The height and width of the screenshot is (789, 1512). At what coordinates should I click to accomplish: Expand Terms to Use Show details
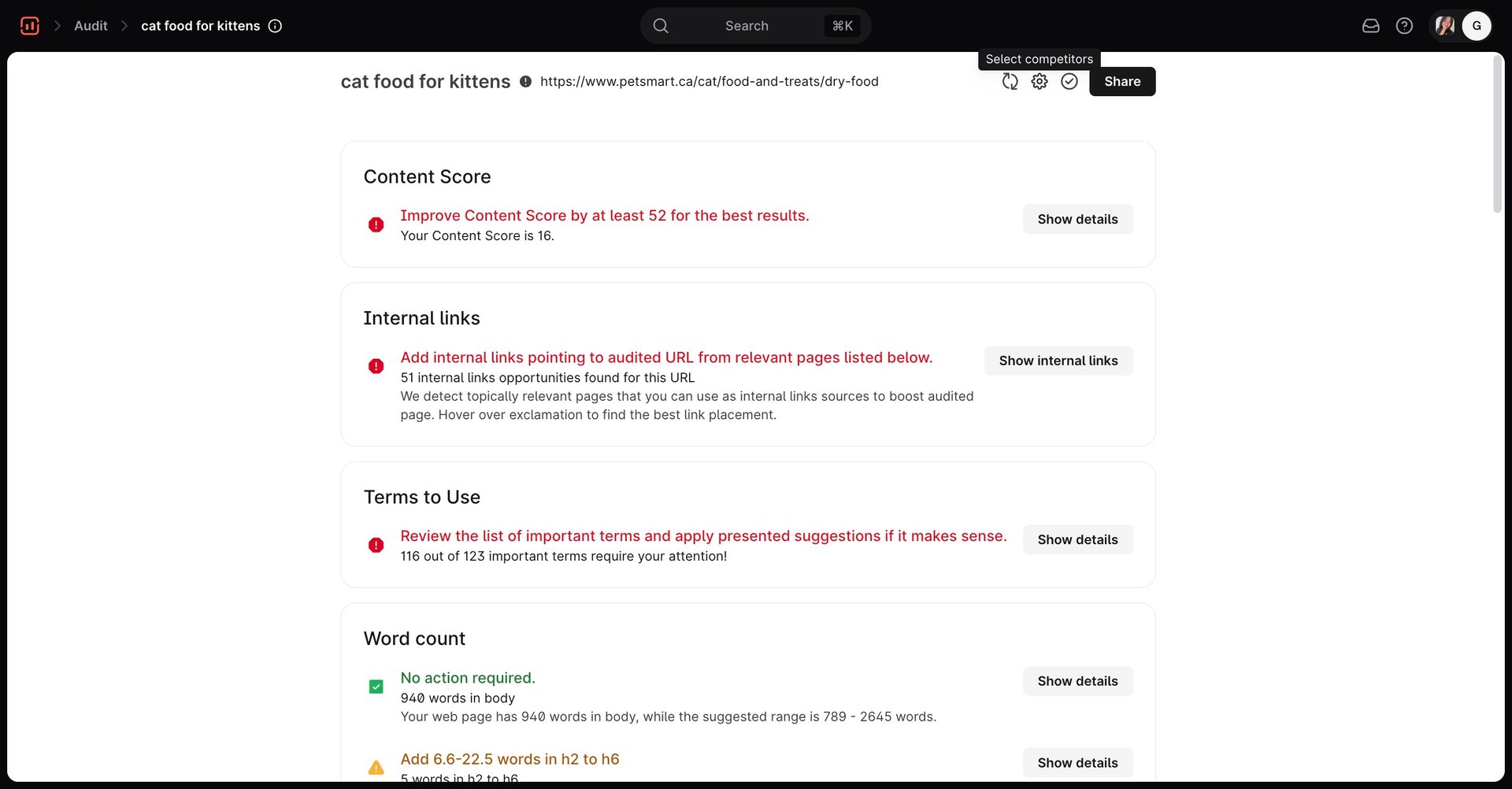tap(1077, 540)
